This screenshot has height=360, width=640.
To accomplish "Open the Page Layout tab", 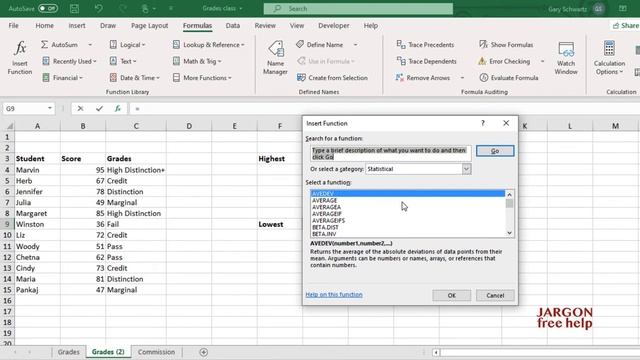I will pyautogui.click(x=149, y=25).
